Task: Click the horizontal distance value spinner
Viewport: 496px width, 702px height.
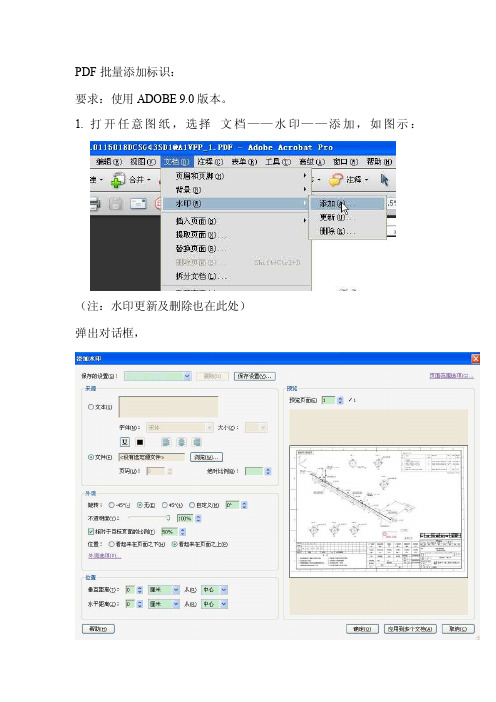Action: pos(140,604)
